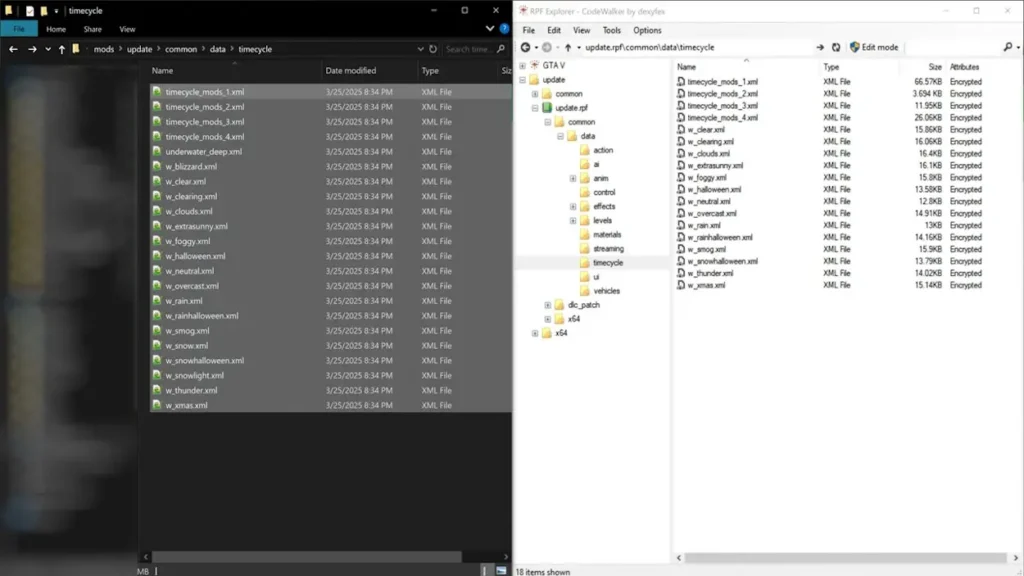The width and height of the screenshot is (1024, 576).
Task: Open the Tools menu in CodeWalker
Action: pyautogui.click(x=611, y=30)
